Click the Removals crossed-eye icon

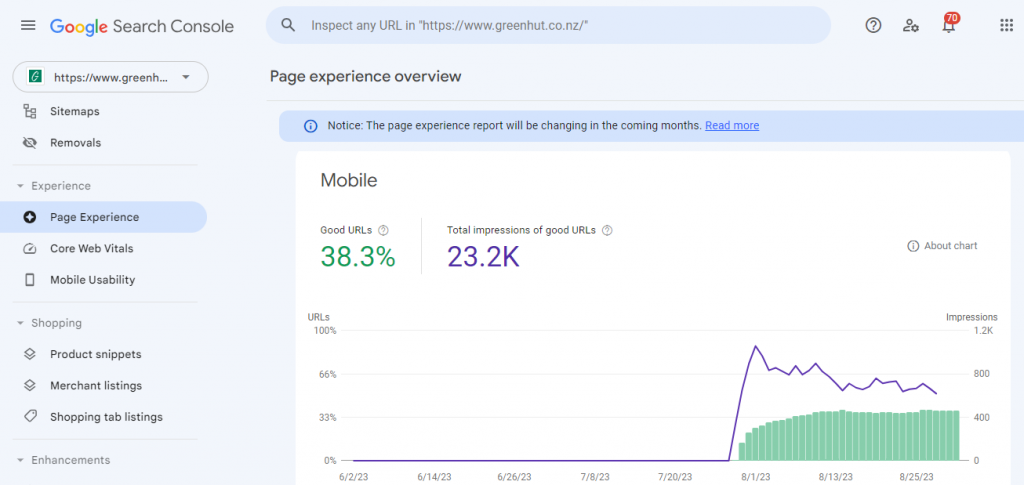[29, 143]
